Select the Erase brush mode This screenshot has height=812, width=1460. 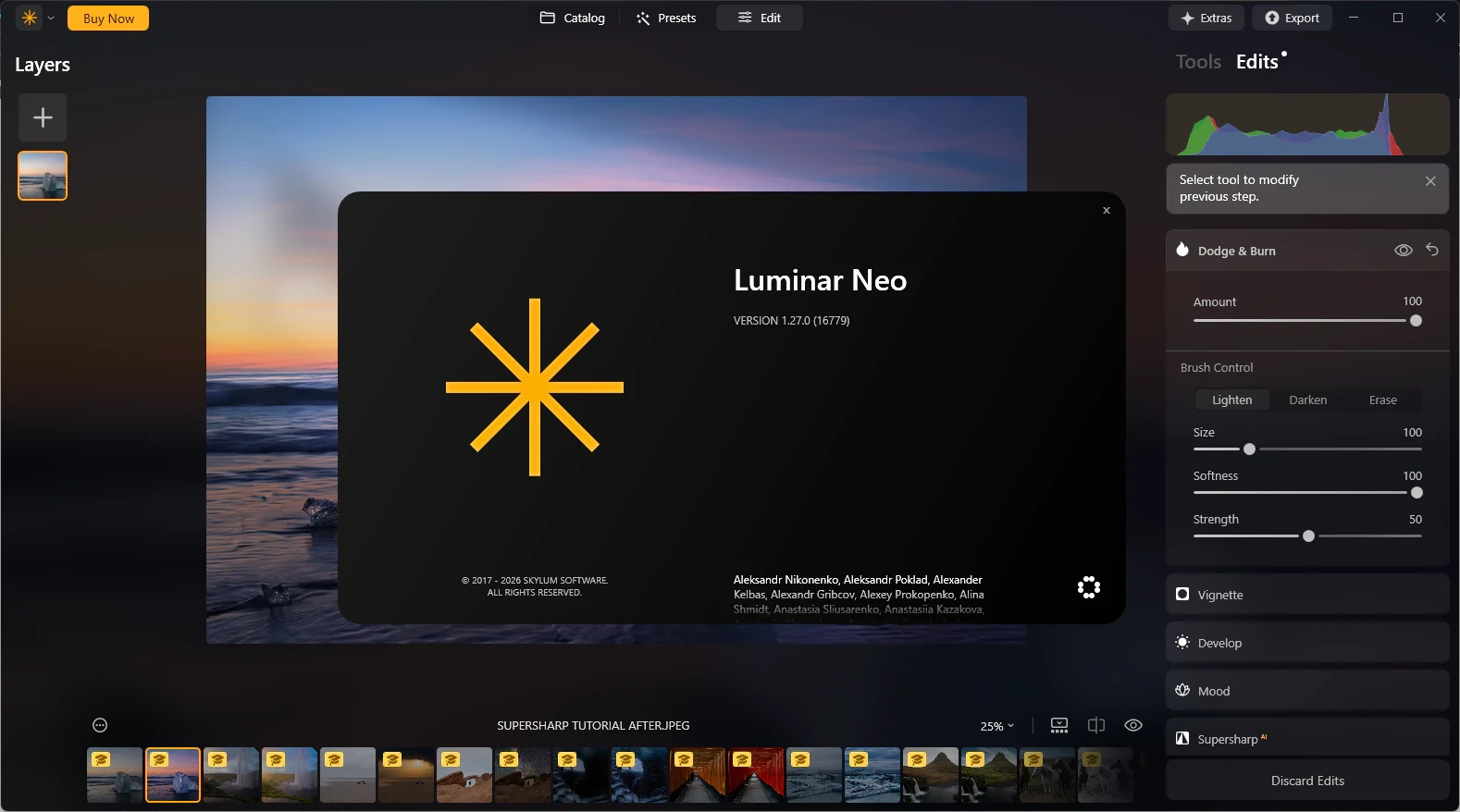pyautogui.click(x=1383, y=400)
